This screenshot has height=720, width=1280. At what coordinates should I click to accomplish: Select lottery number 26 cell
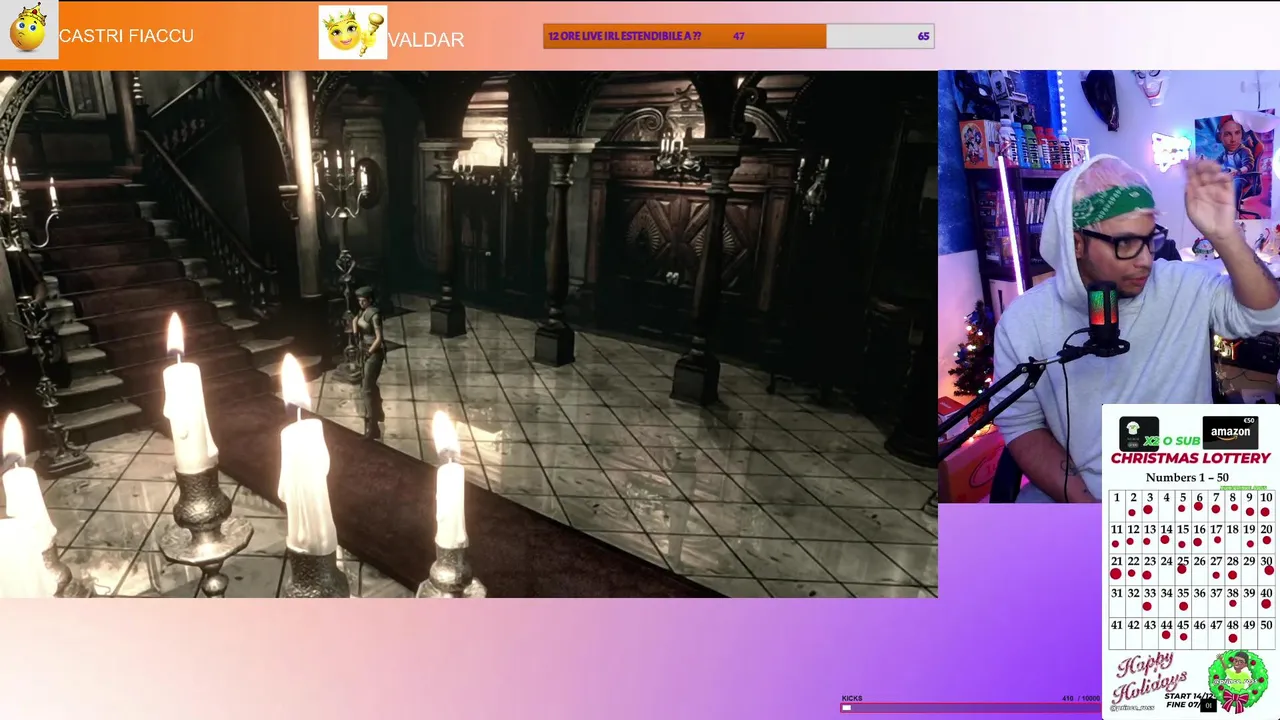click(x=1200, y=570)
